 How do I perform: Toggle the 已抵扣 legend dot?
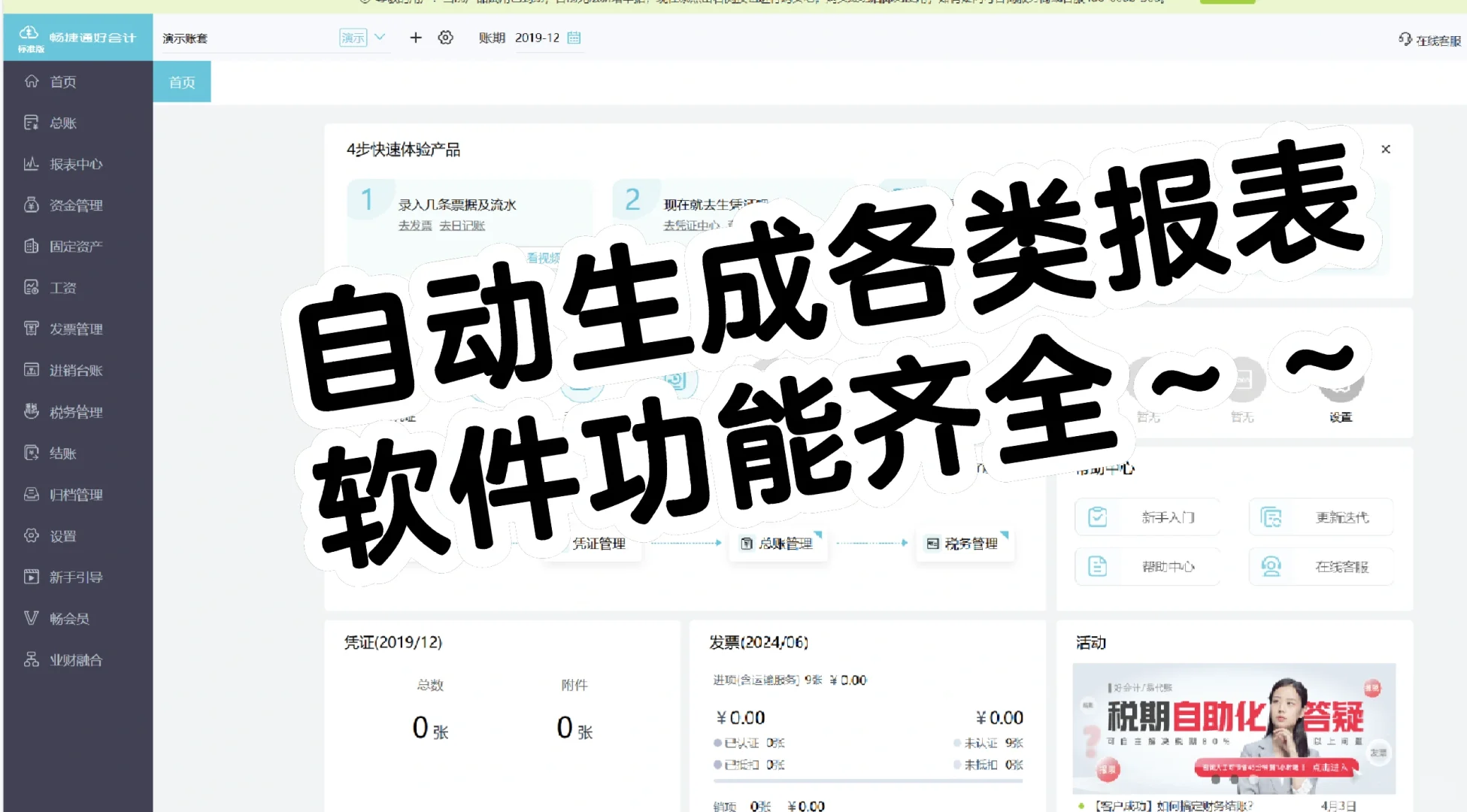click(716, 765)
